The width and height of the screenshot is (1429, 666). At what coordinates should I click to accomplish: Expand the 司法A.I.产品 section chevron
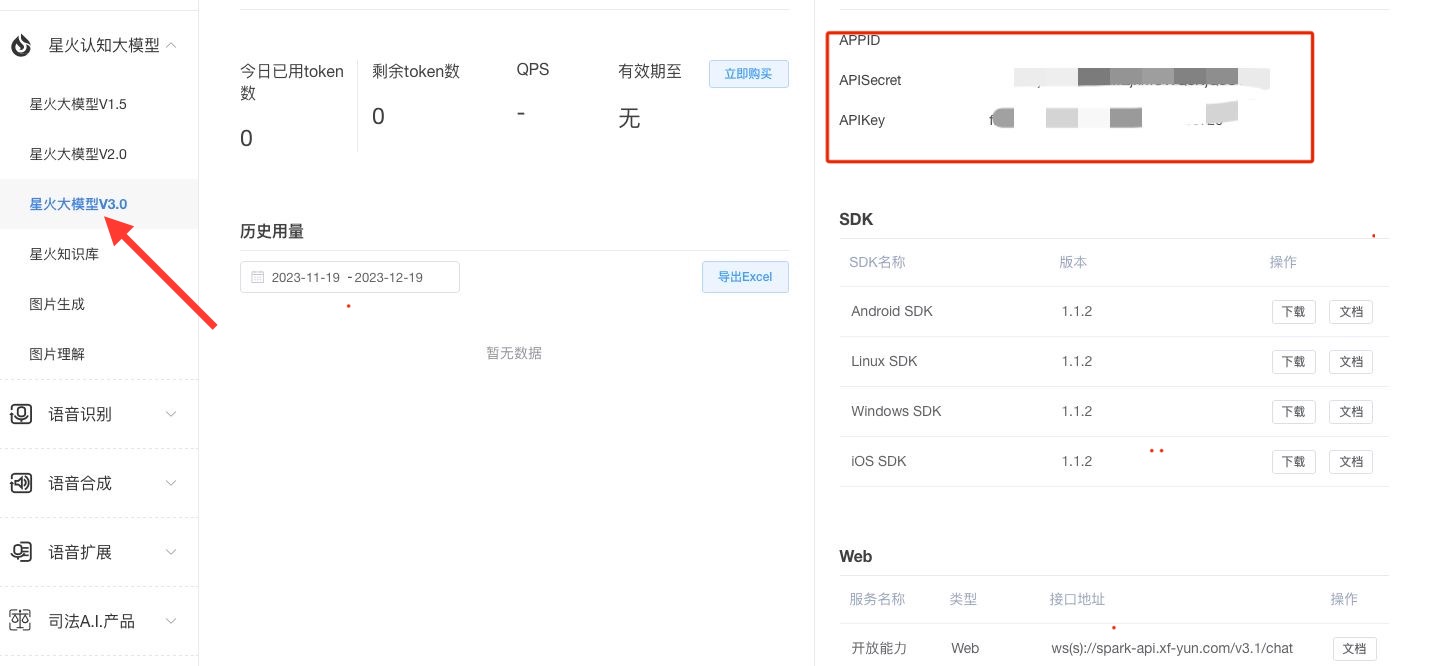[171, 621]
